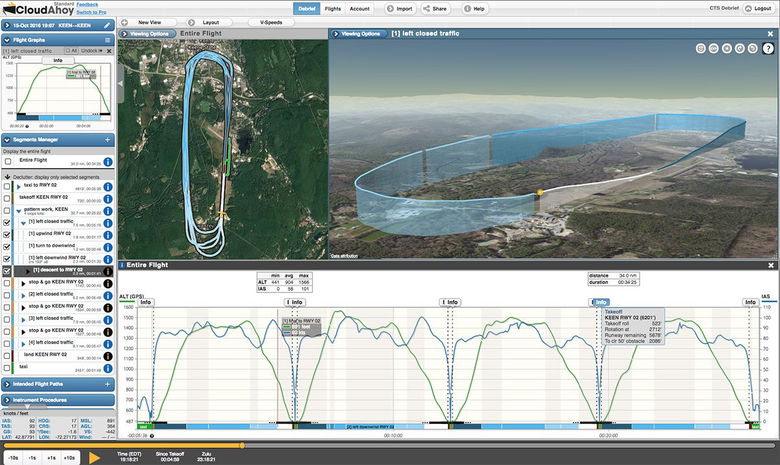This screenshot has height=465, width=780.
Task: Uncheck the [1] left closed traffic checkbox
Action: [x=6, y=223]
